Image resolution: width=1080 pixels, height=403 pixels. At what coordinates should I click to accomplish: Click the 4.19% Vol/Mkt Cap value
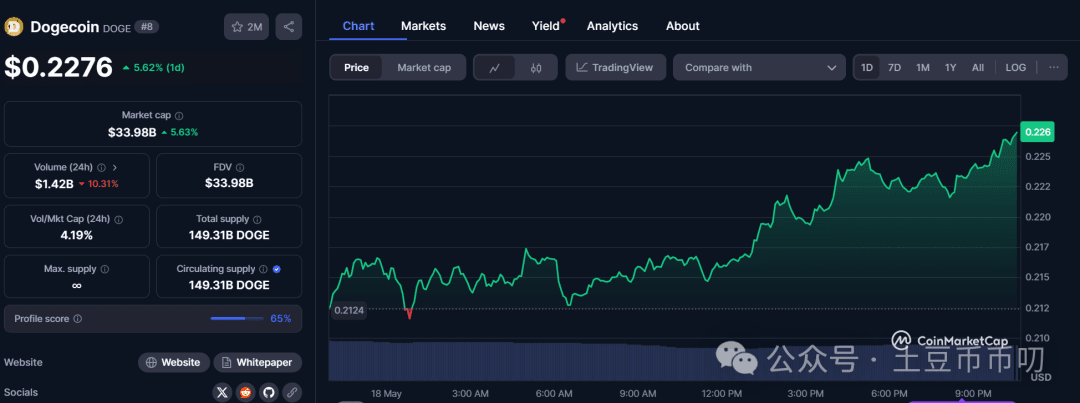coord(76,235)
